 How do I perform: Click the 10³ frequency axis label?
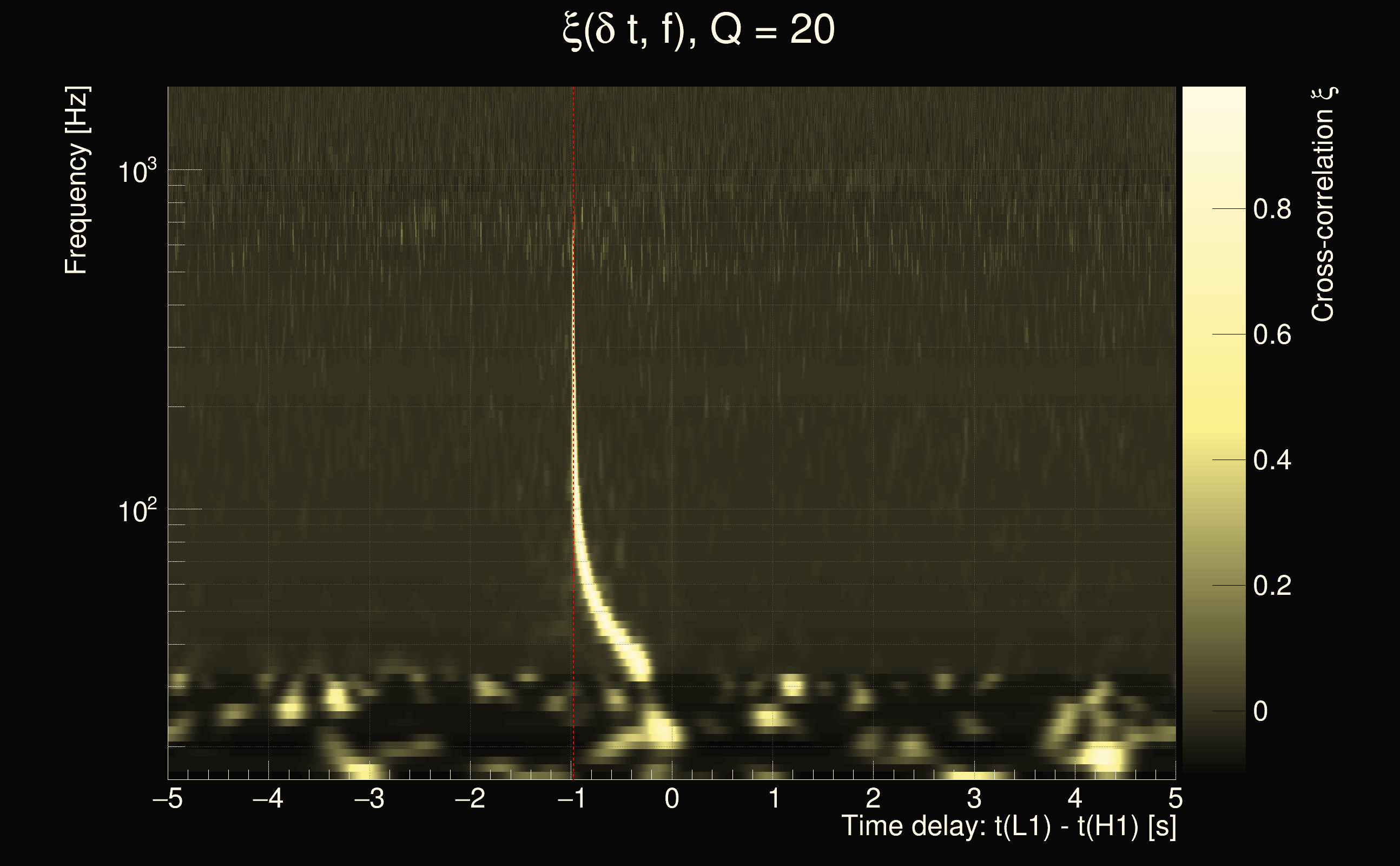137,171
